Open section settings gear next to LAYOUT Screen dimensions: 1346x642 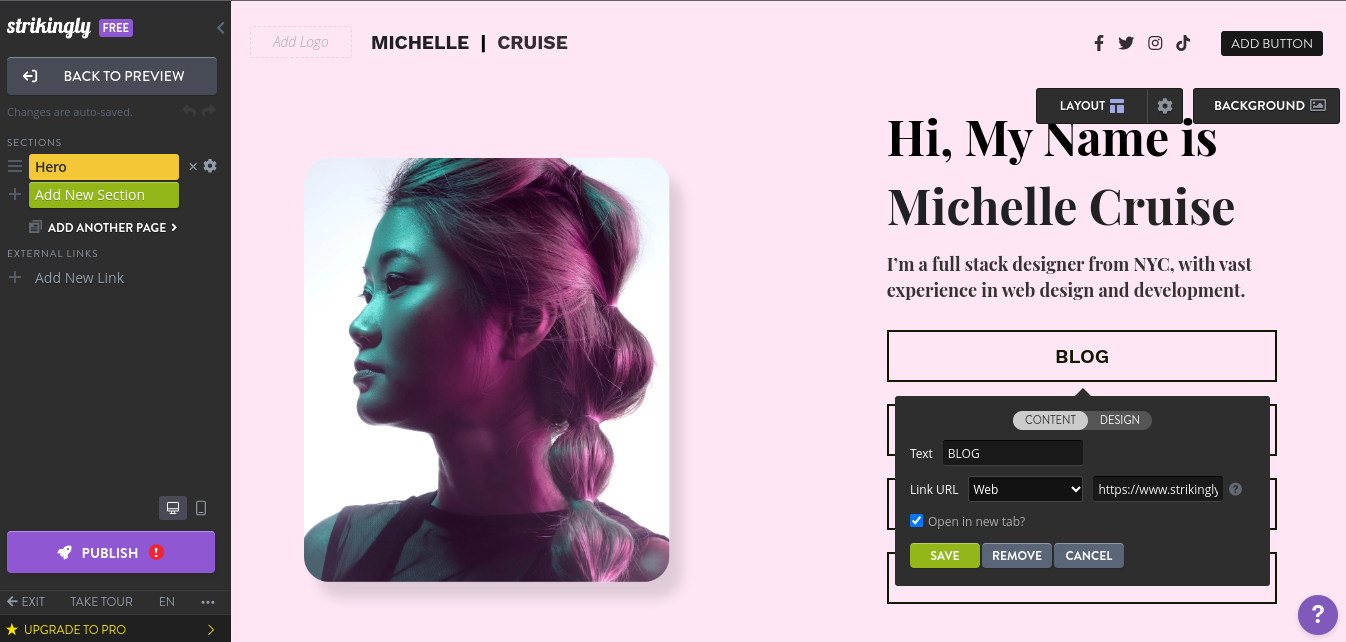[1165, 106]
